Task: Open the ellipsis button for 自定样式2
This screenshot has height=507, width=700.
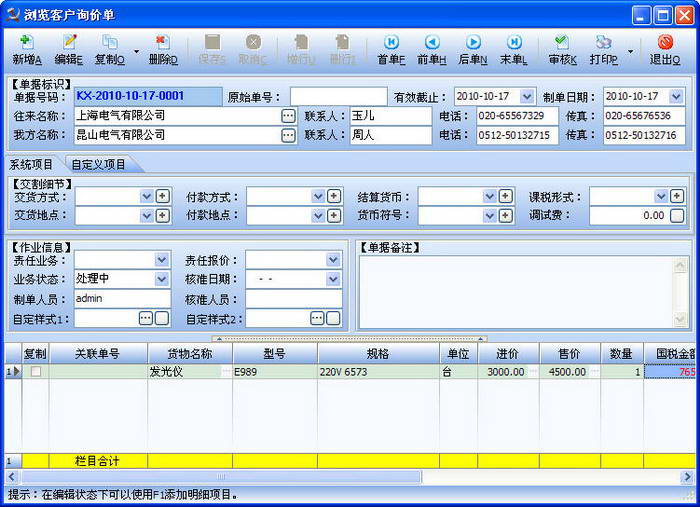Action: (x=317, y=318)
